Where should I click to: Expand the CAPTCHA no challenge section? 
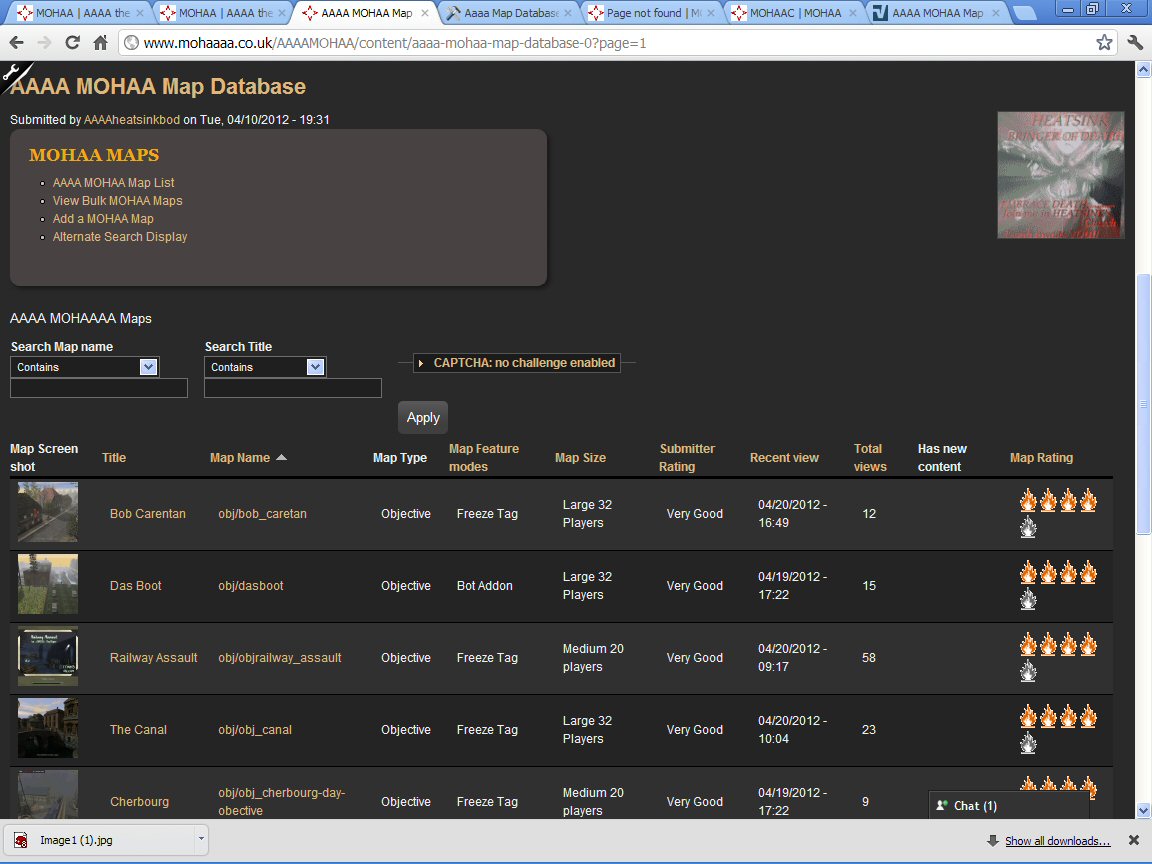pyautogui.click(x=516, y=363)
